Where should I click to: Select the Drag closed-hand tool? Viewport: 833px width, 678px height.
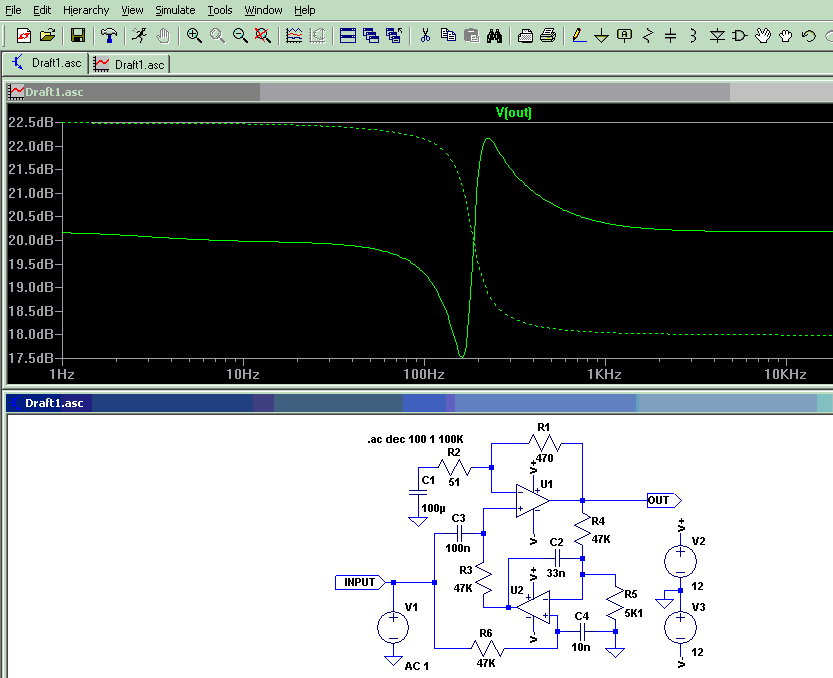[786, 36]
